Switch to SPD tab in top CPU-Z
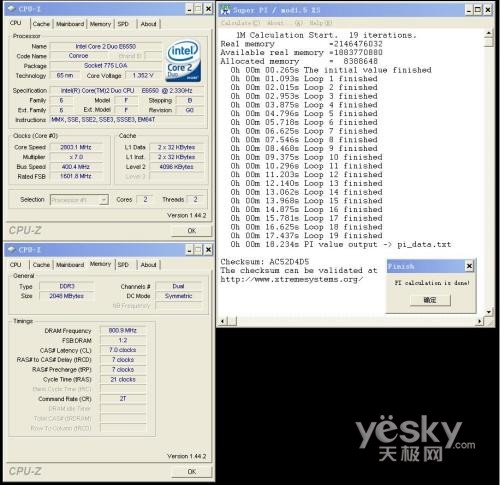The width and height of the screenshot is (500, 485). pyautogui.click(x=123, y=24)
